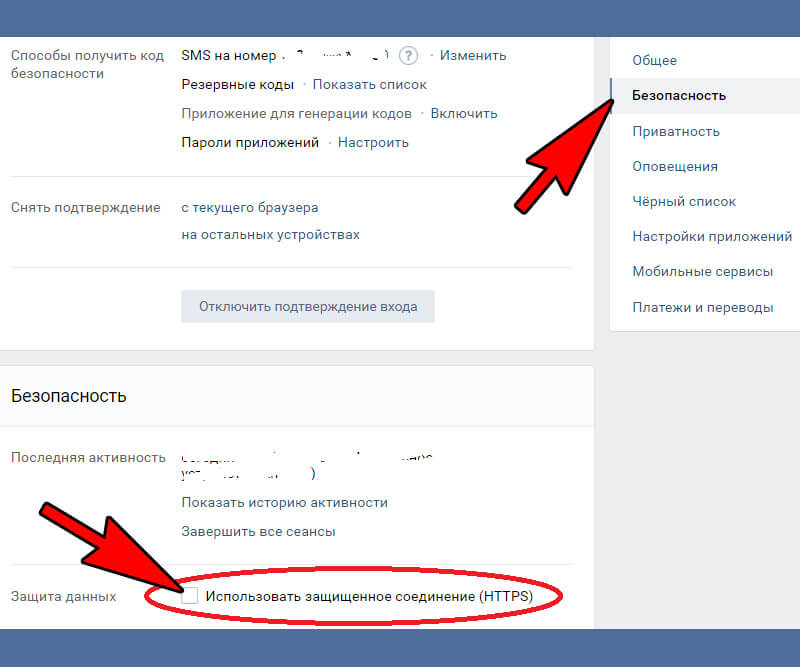Click Показать список for backup codes
The image size is (800, 667).
369,84
